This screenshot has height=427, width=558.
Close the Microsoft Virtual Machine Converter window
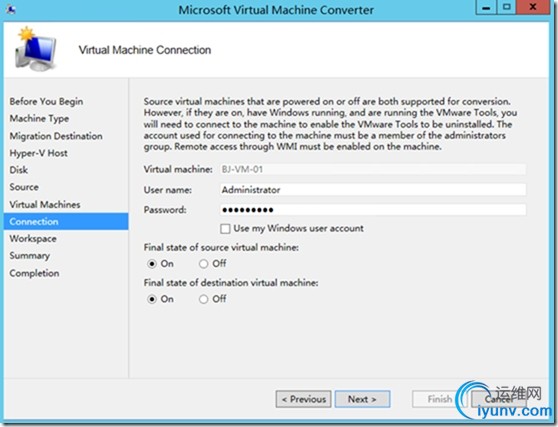pyautogui.click(x=533, y=7)
